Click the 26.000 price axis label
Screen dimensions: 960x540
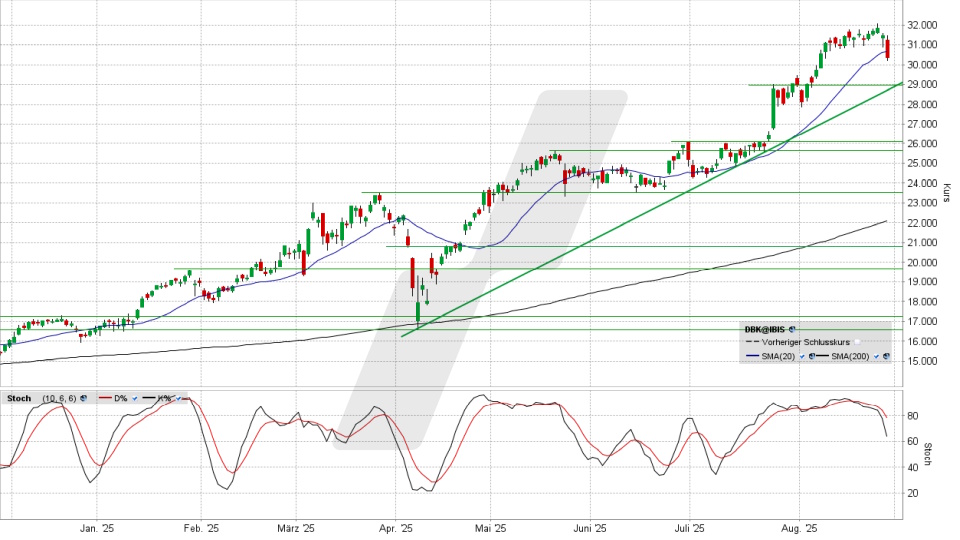coord(923,144)
